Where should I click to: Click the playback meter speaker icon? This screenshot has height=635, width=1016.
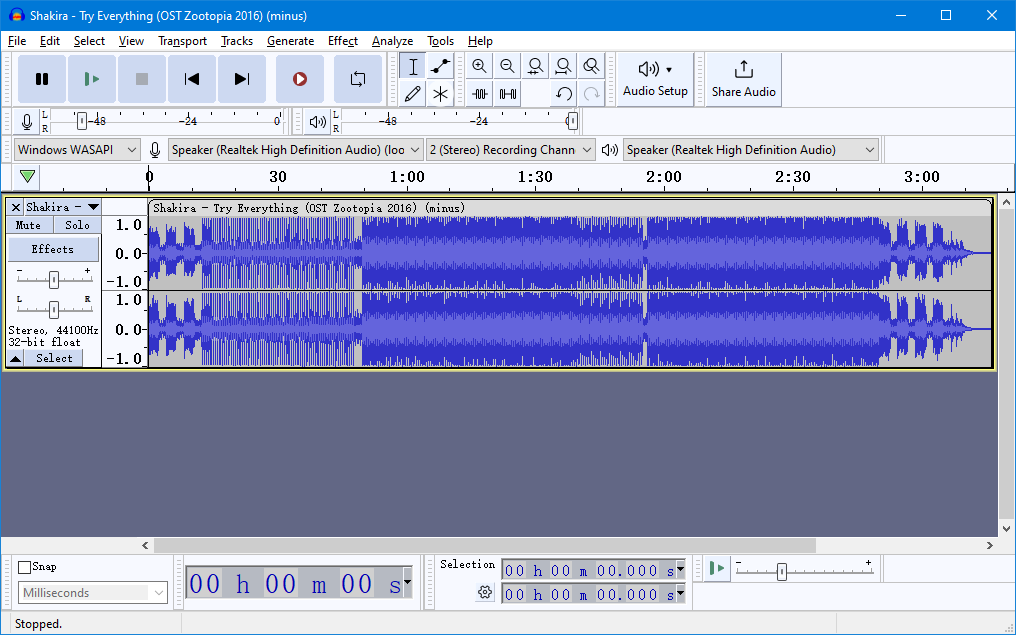(318, 121)
